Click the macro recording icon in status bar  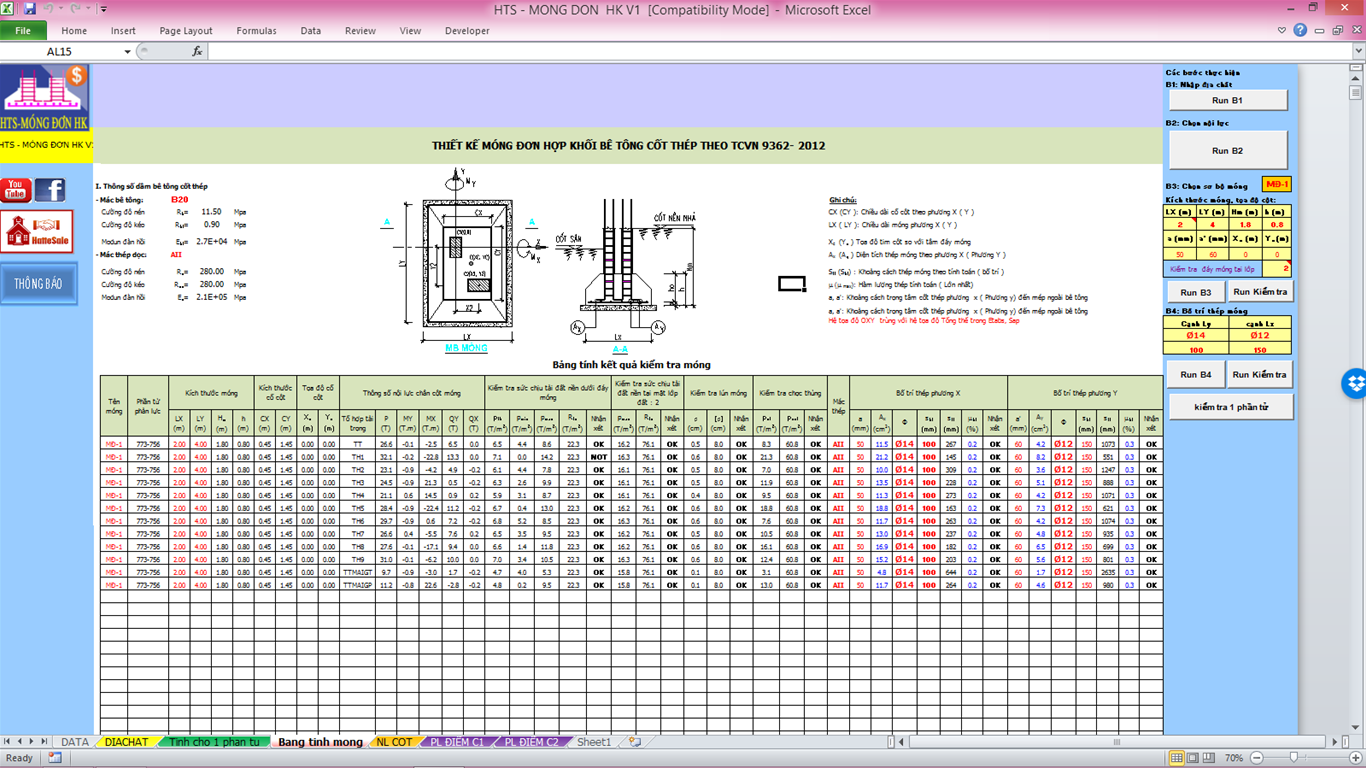[54, 758]
